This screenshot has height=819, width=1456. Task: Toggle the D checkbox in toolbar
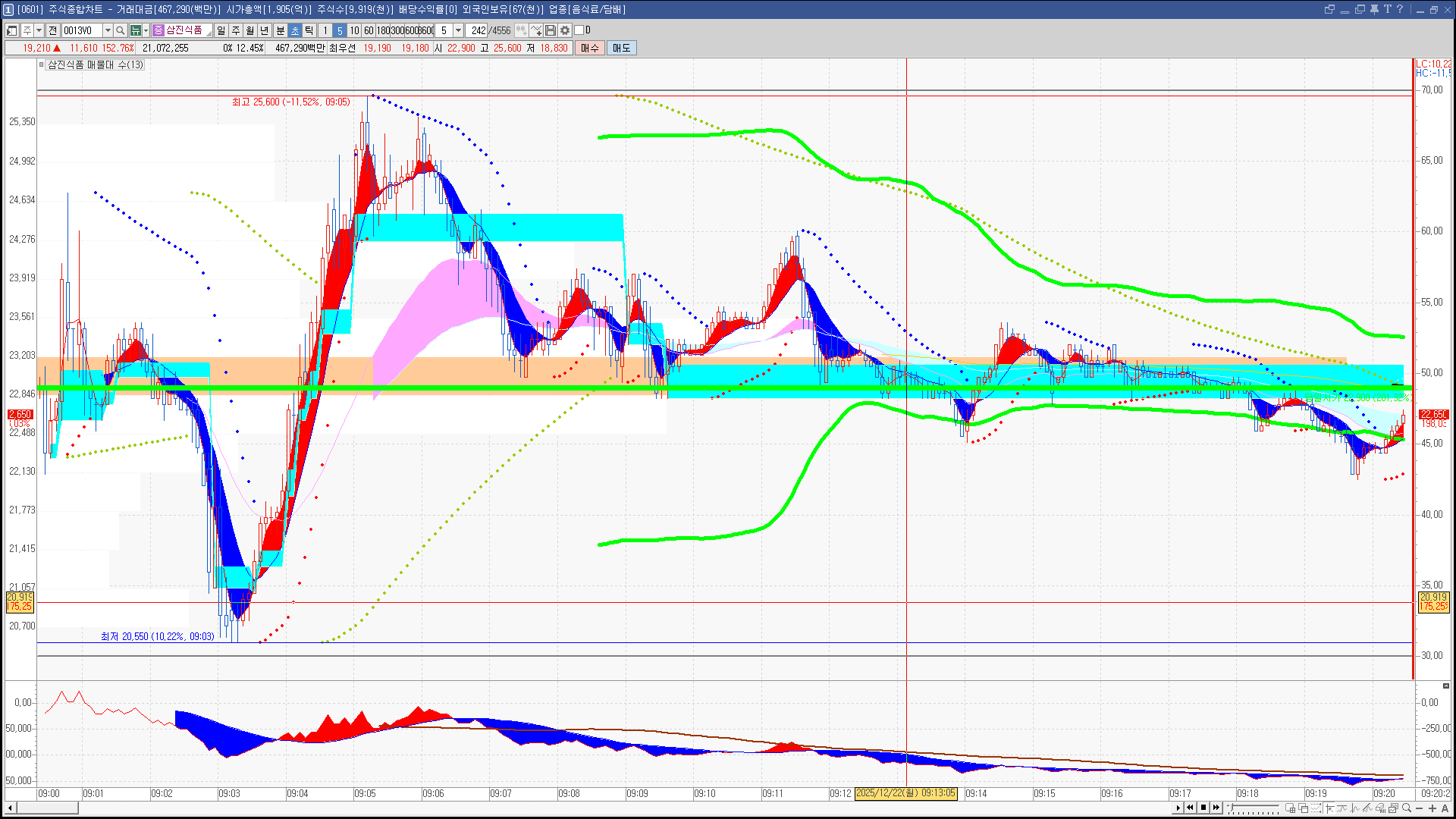point(579,30)
